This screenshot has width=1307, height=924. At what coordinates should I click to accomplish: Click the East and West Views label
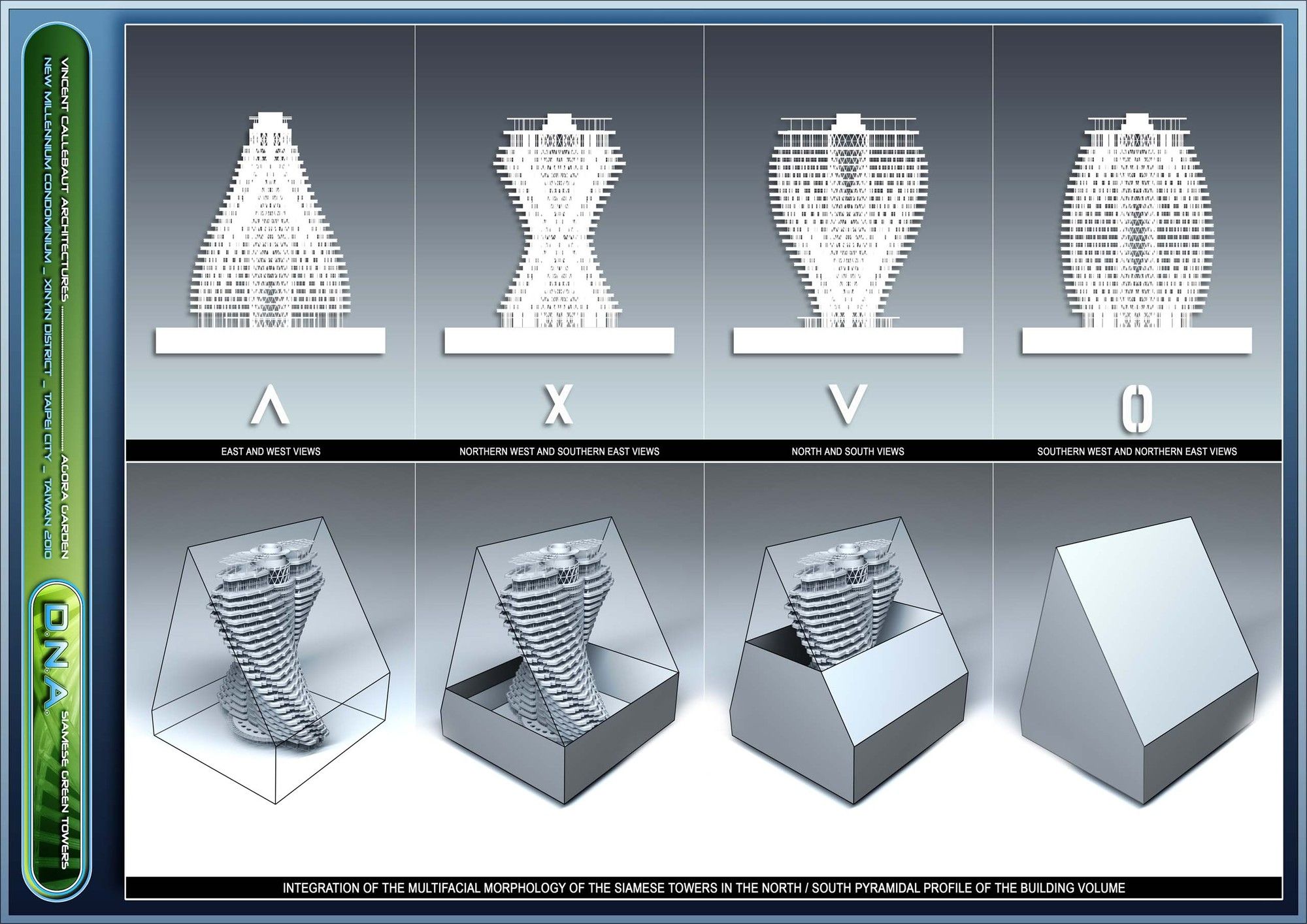pyautogui.click(x=271, y=452)
